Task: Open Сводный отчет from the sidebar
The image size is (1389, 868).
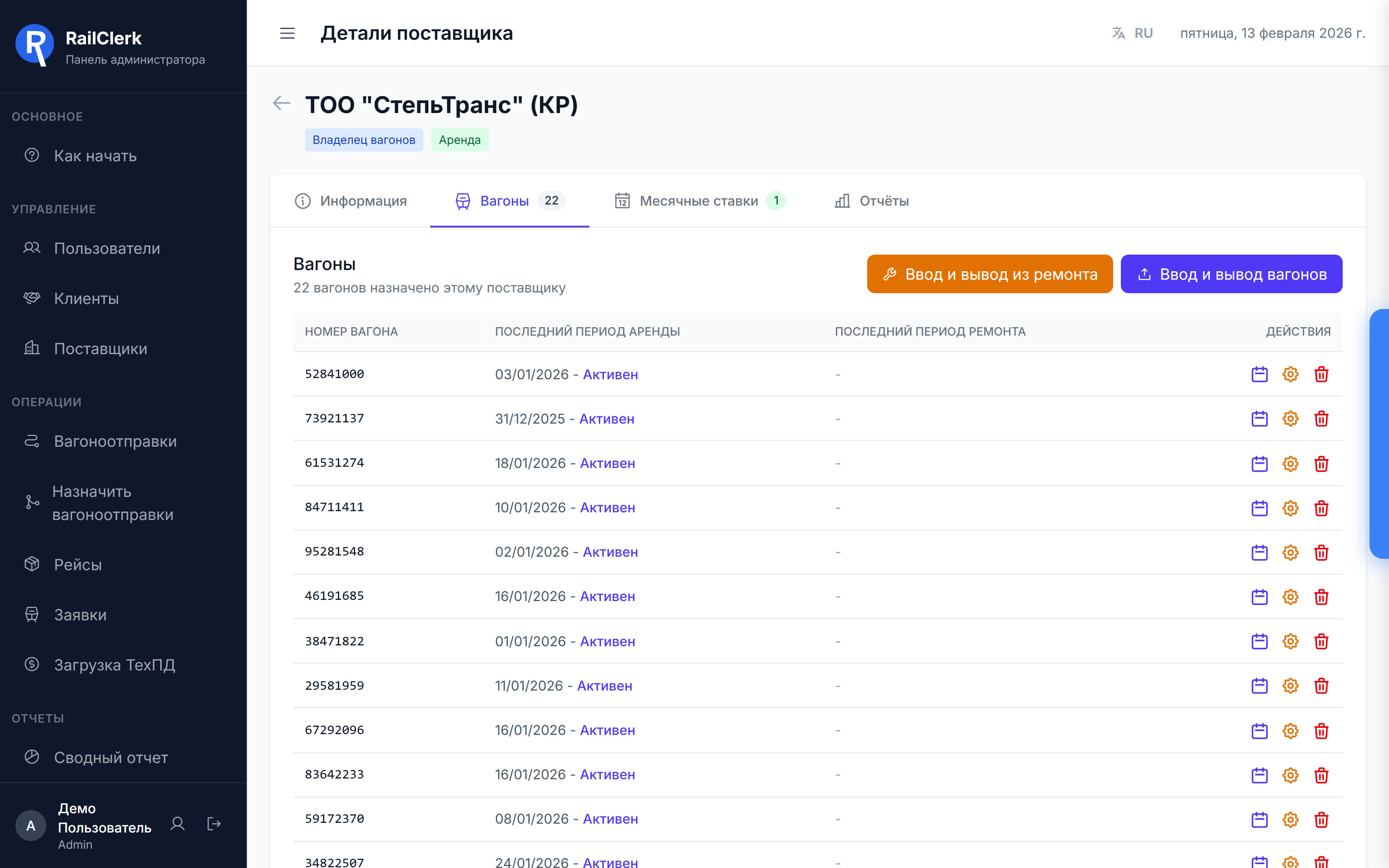Action: tap(111, 757)
